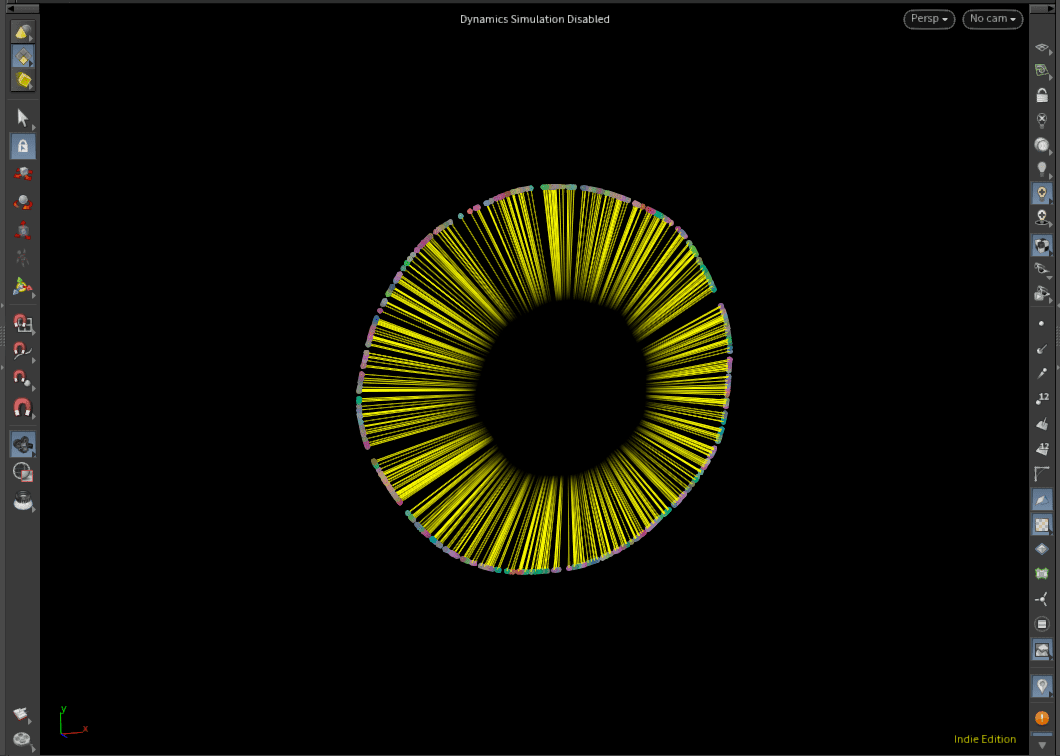This screenshot has width=1060, height=756.
Task: Click the XYZ orientation axis gizmo
Action: 68,721
